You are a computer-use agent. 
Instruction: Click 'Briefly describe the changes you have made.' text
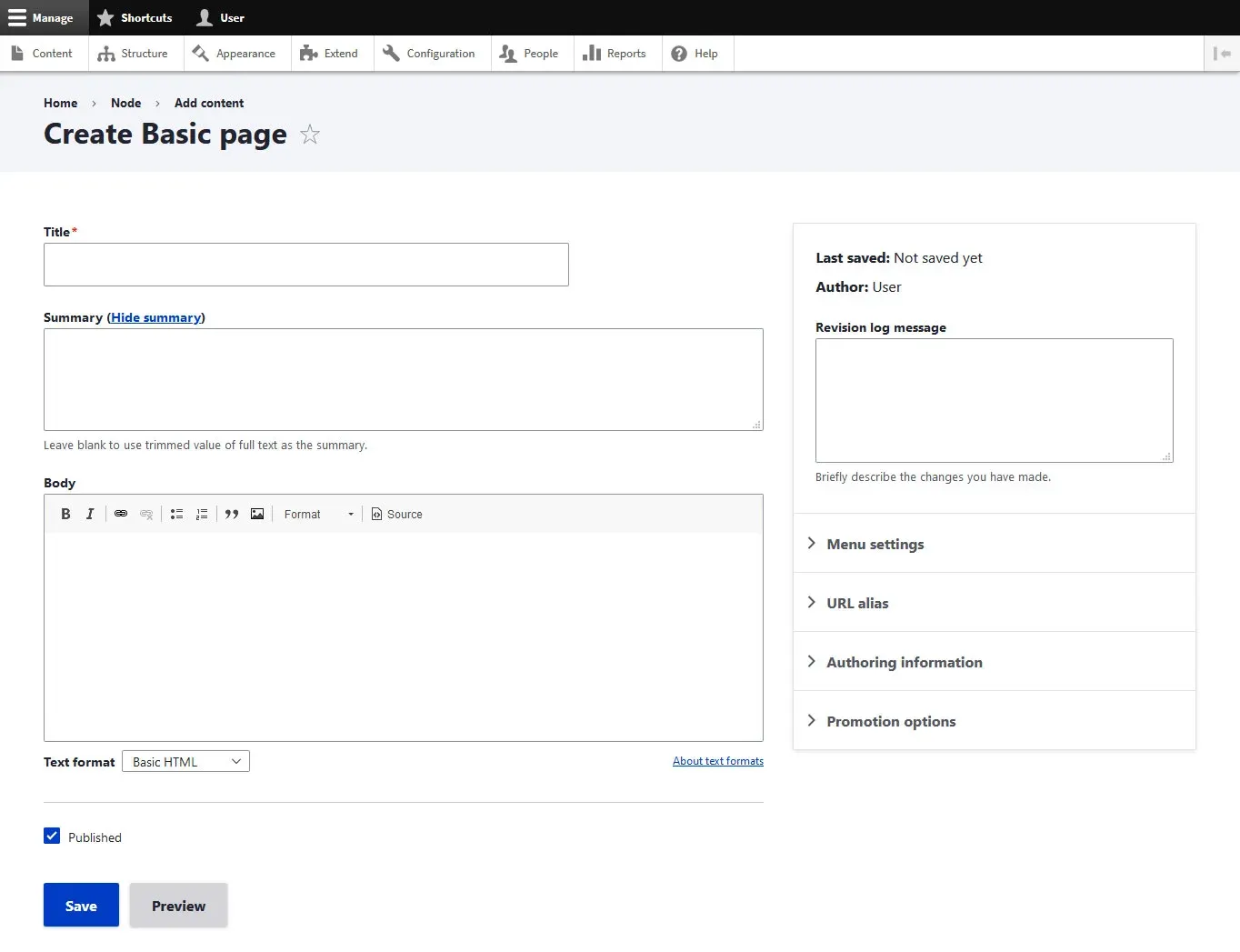click(x=933, y=477)
